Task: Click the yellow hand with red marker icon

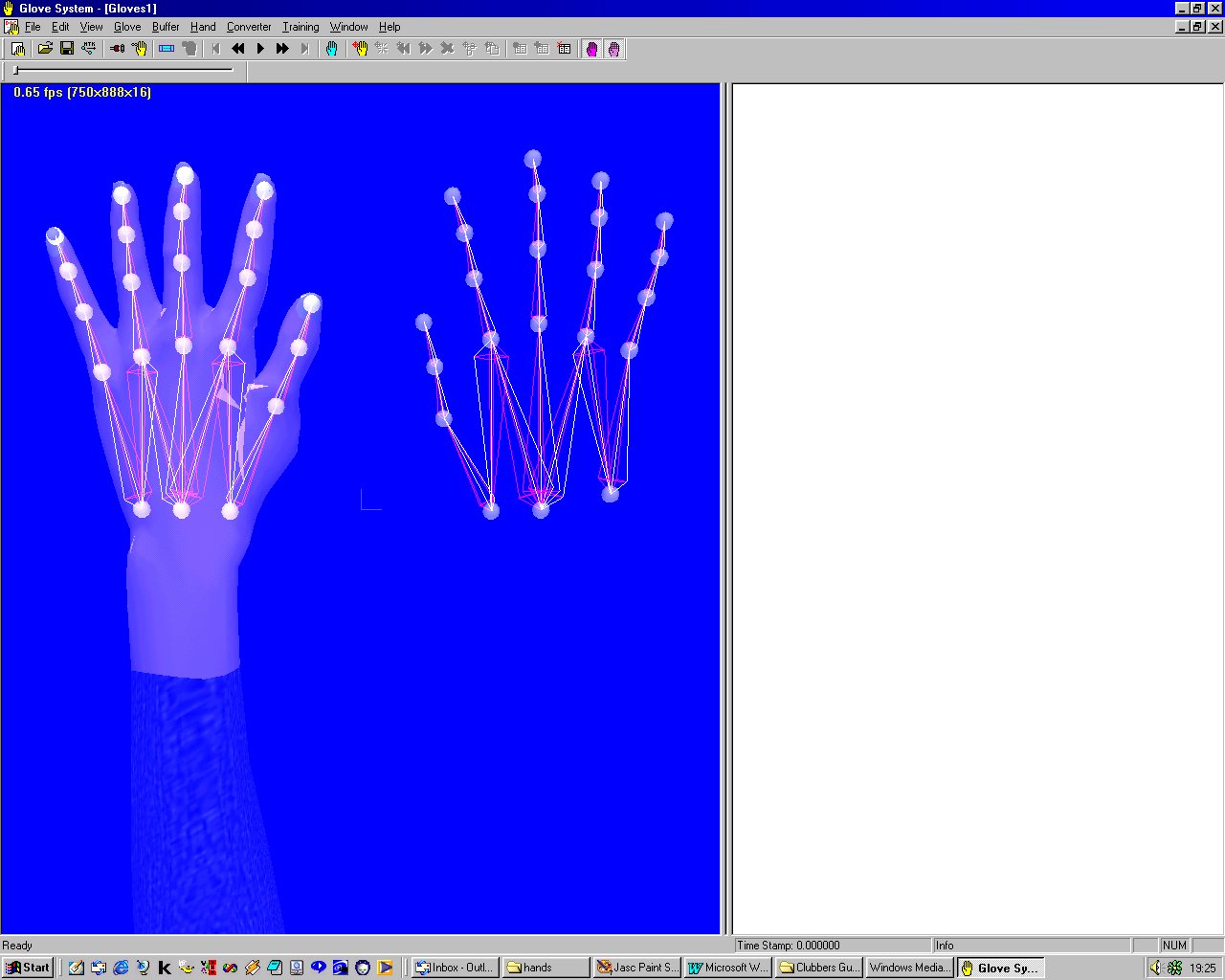Action: point(360,49)
